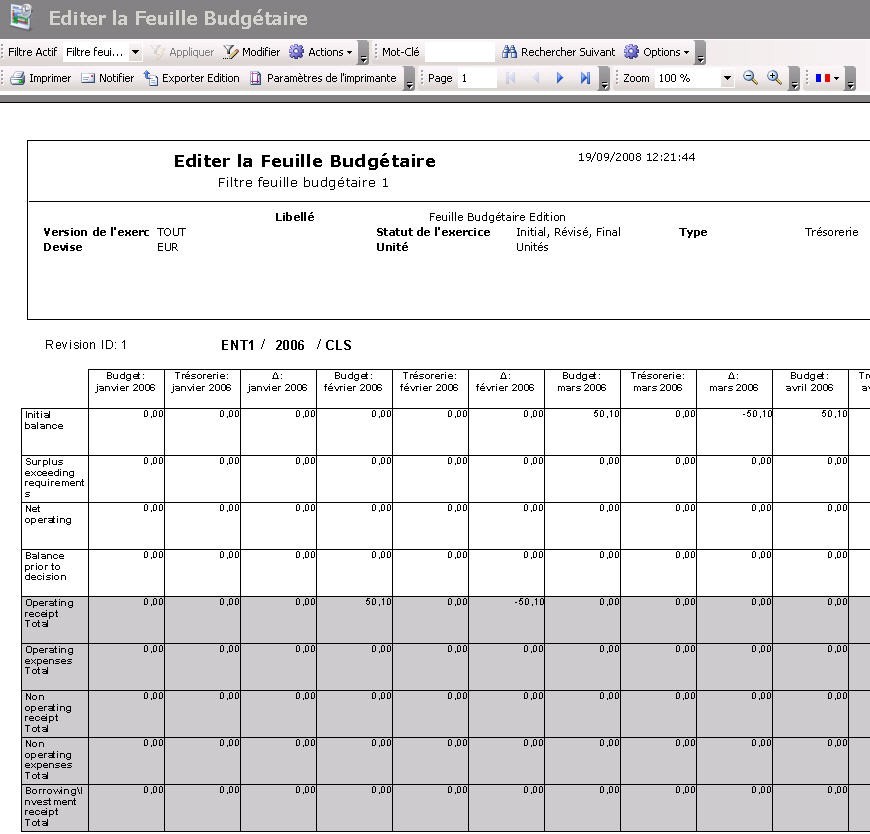The height and width of the screenshot is (834, 870).
Task: Click Exporter Edition icon
Action: [151, 78]
